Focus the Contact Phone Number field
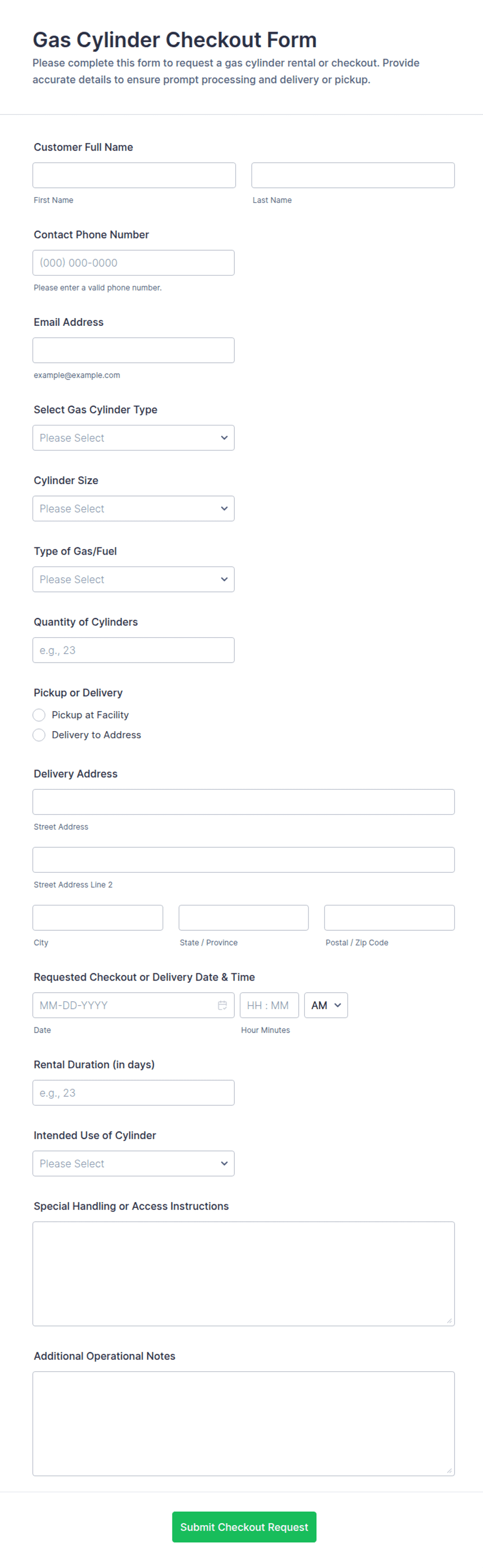This screenshot has width=483, height=1568. [133, 263]
